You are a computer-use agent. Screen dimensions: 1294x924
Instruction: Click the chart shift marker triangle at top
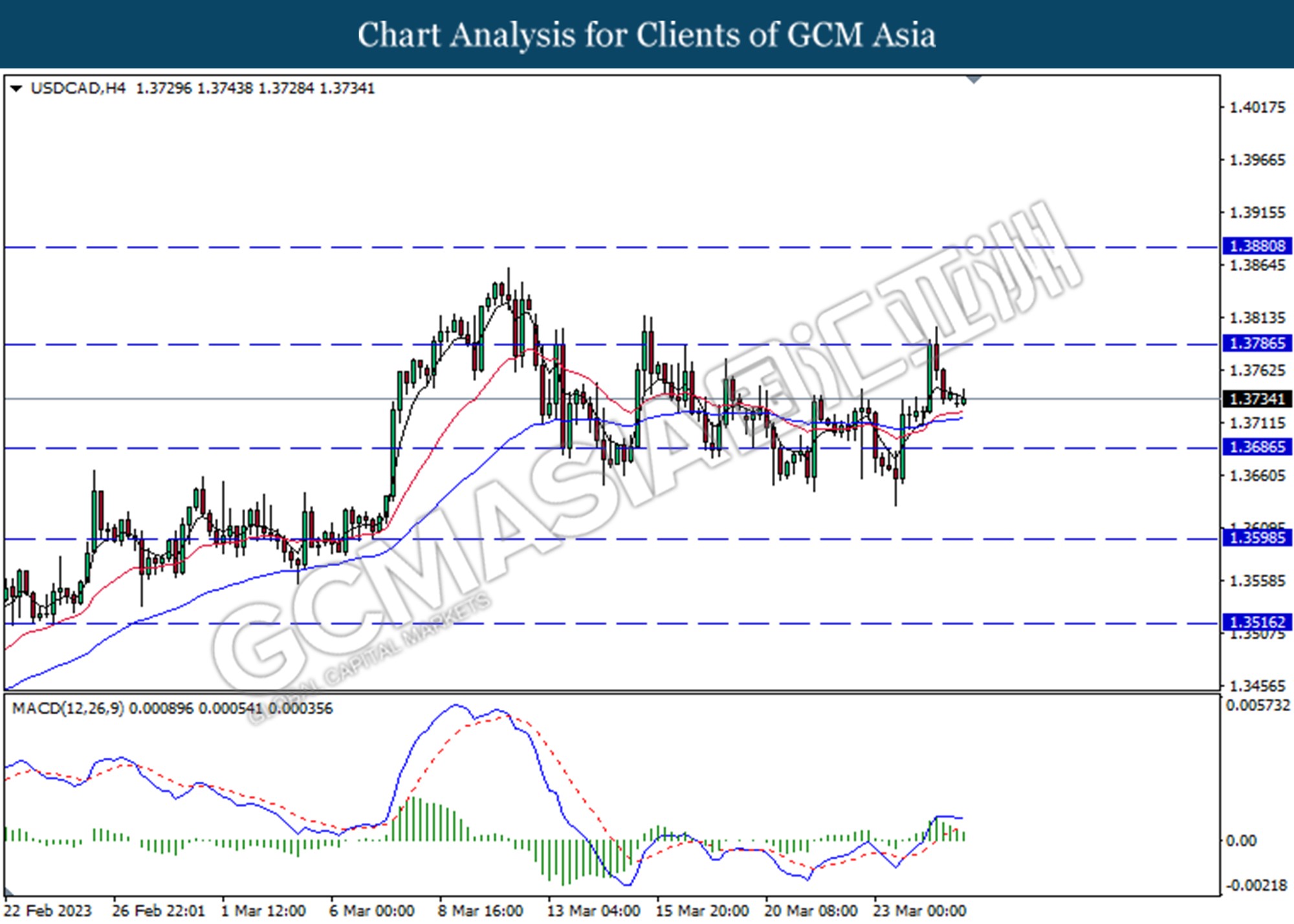[974, 80]
